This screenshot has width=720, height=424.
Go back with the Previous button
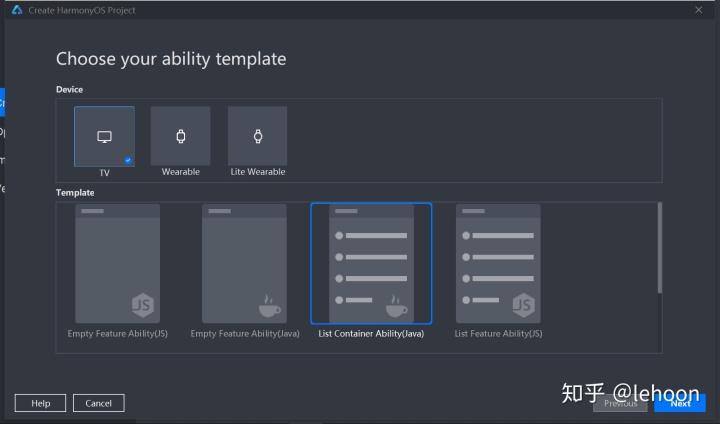coord(620,403)
